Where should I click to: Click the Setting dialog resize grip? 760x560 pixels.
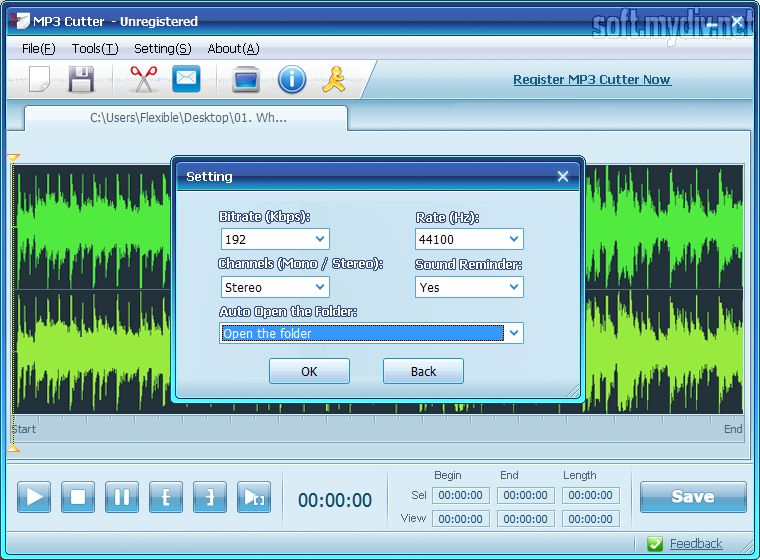pyautogui.click(x=573, y=391)
